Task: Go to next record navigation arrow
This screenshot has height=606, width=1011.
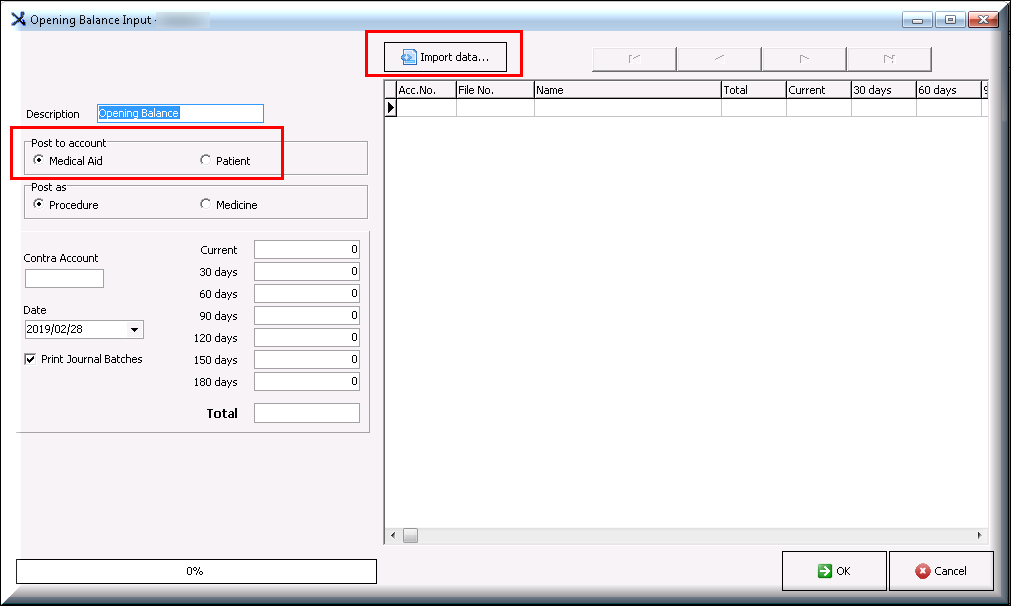Action: tap(804, 59)
